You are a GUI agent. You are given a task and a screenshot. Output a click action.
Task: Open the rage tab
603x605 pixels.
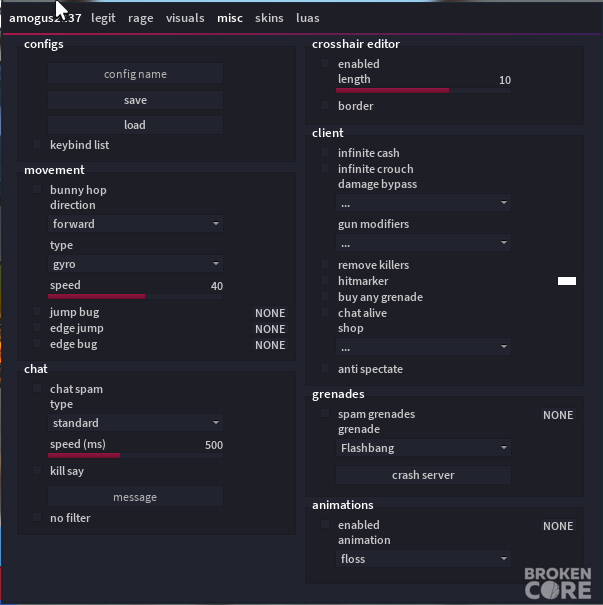(140, 18)
